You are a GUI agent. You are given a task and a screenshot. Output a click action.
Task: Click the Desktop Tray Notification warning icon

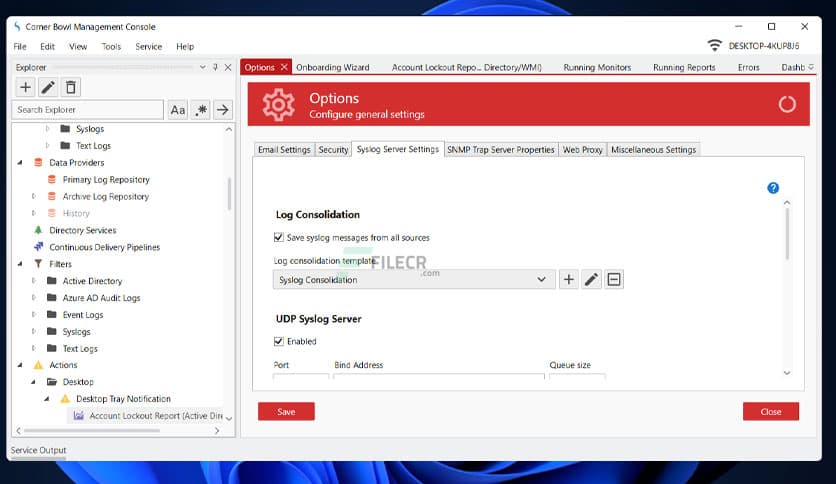65,399
